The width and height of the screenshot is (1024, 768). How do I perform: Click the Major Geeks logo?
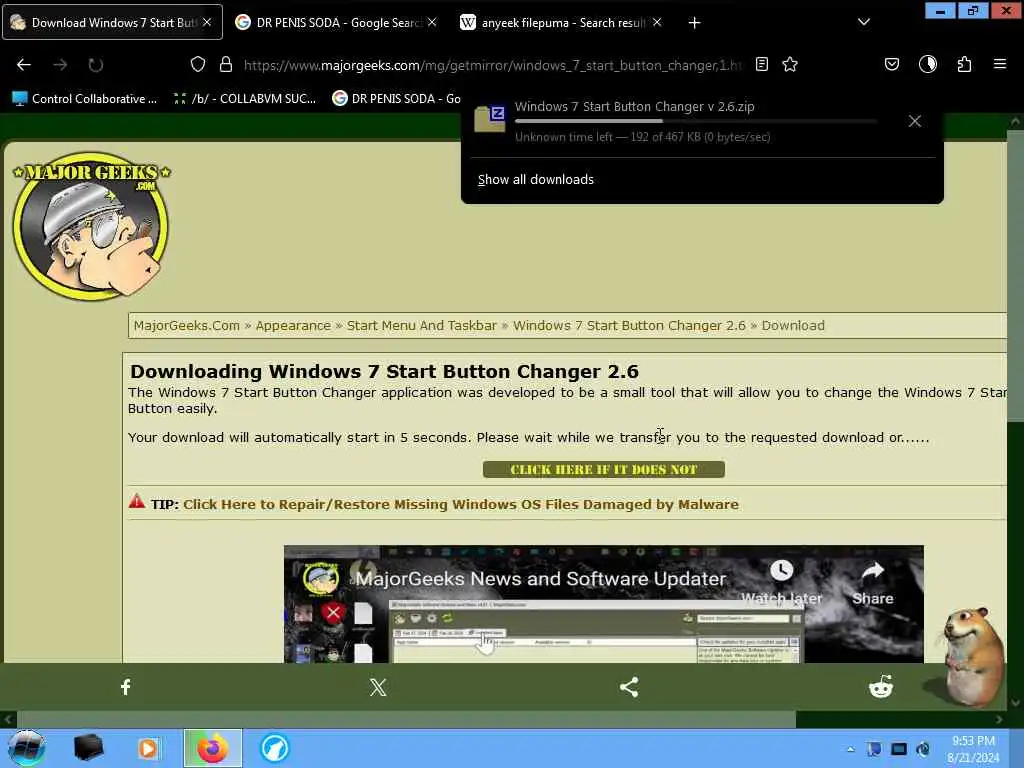pyautogui.click(x=91, y=226)
